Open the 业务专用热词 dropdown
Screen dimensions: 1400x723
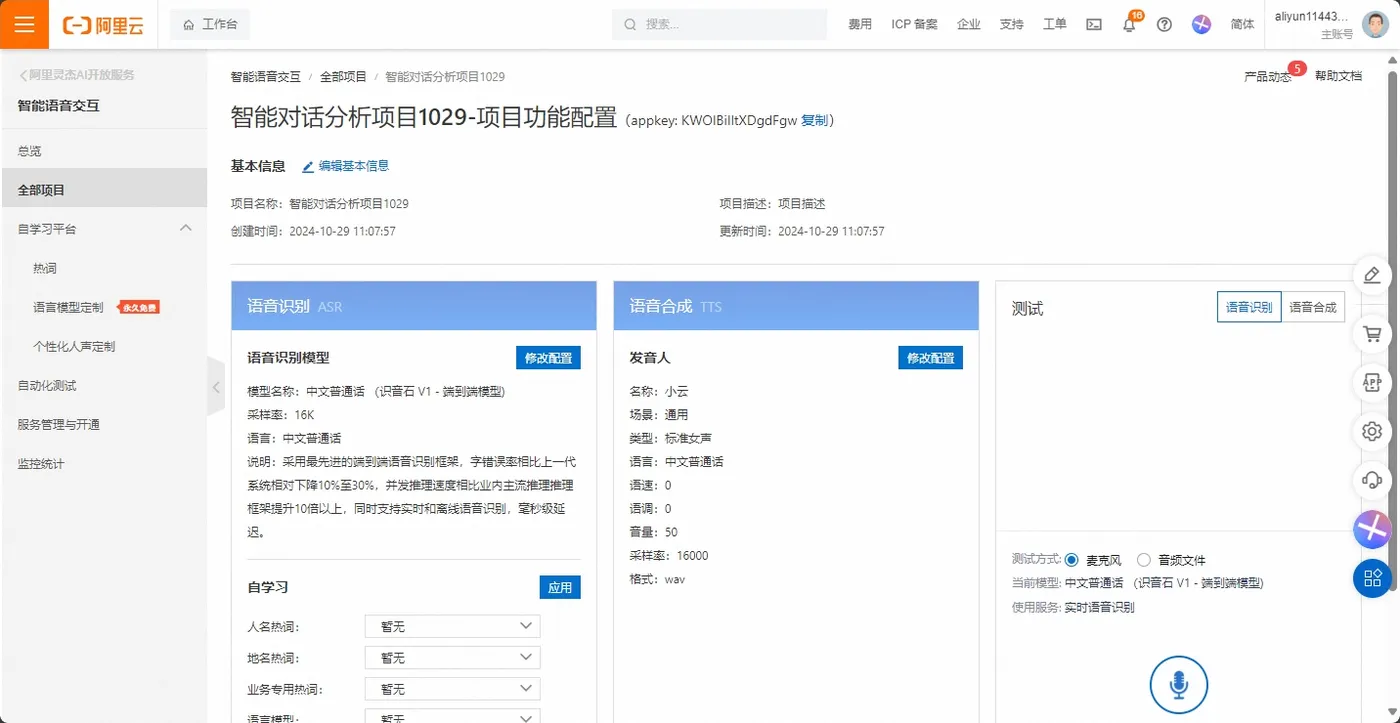click(453, 689)
